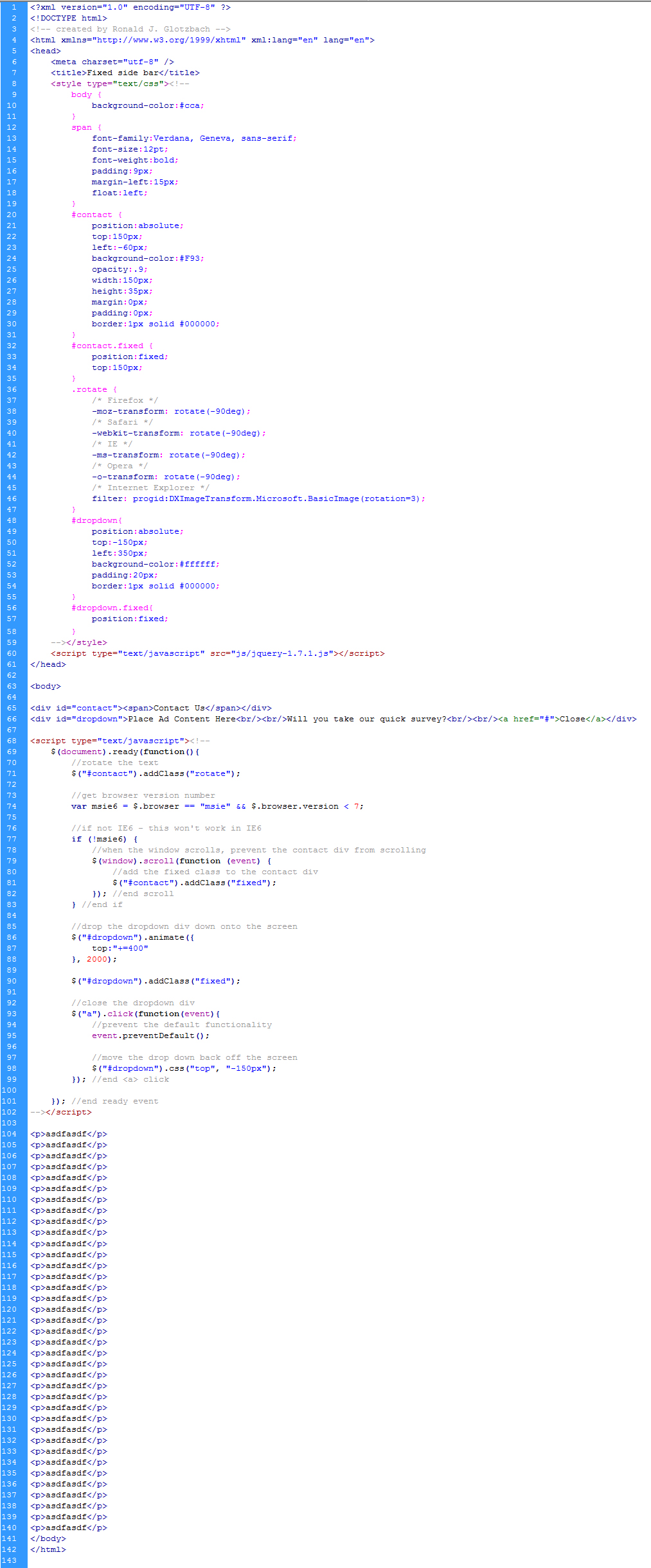Click the 'float:left;' declaration
This screenshot has width=651, height=1568.
[x=120, y=193]
